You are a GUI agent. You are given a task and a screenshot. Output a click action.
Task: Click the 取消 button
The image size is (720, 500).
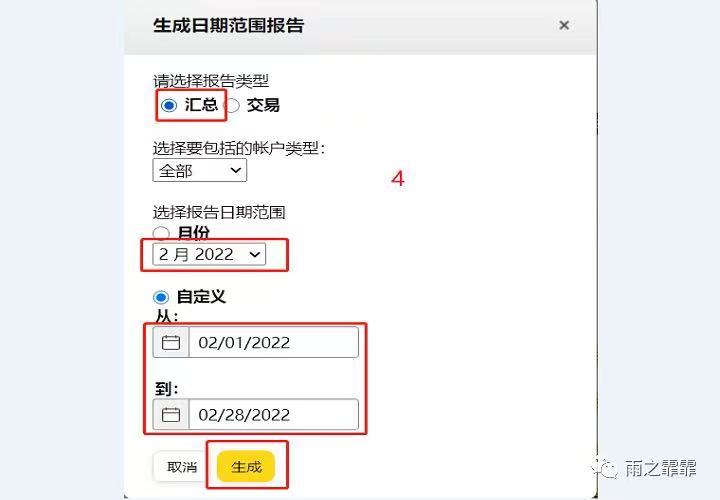(x=182, y=467)
